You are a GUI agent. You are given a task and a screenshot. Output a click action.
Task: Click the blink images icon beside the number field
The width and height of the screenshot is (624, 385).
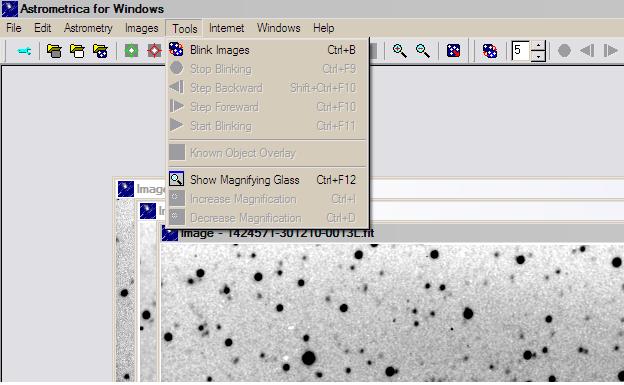click(x=490, y=51)
